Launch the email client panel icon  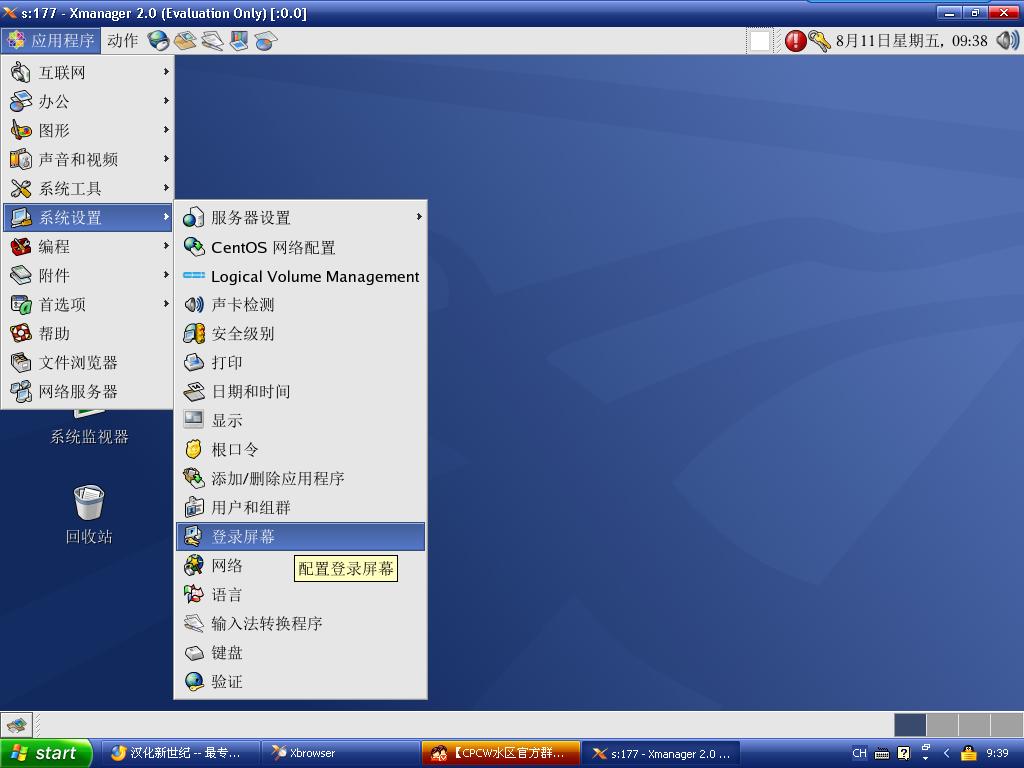click(185, 40)
